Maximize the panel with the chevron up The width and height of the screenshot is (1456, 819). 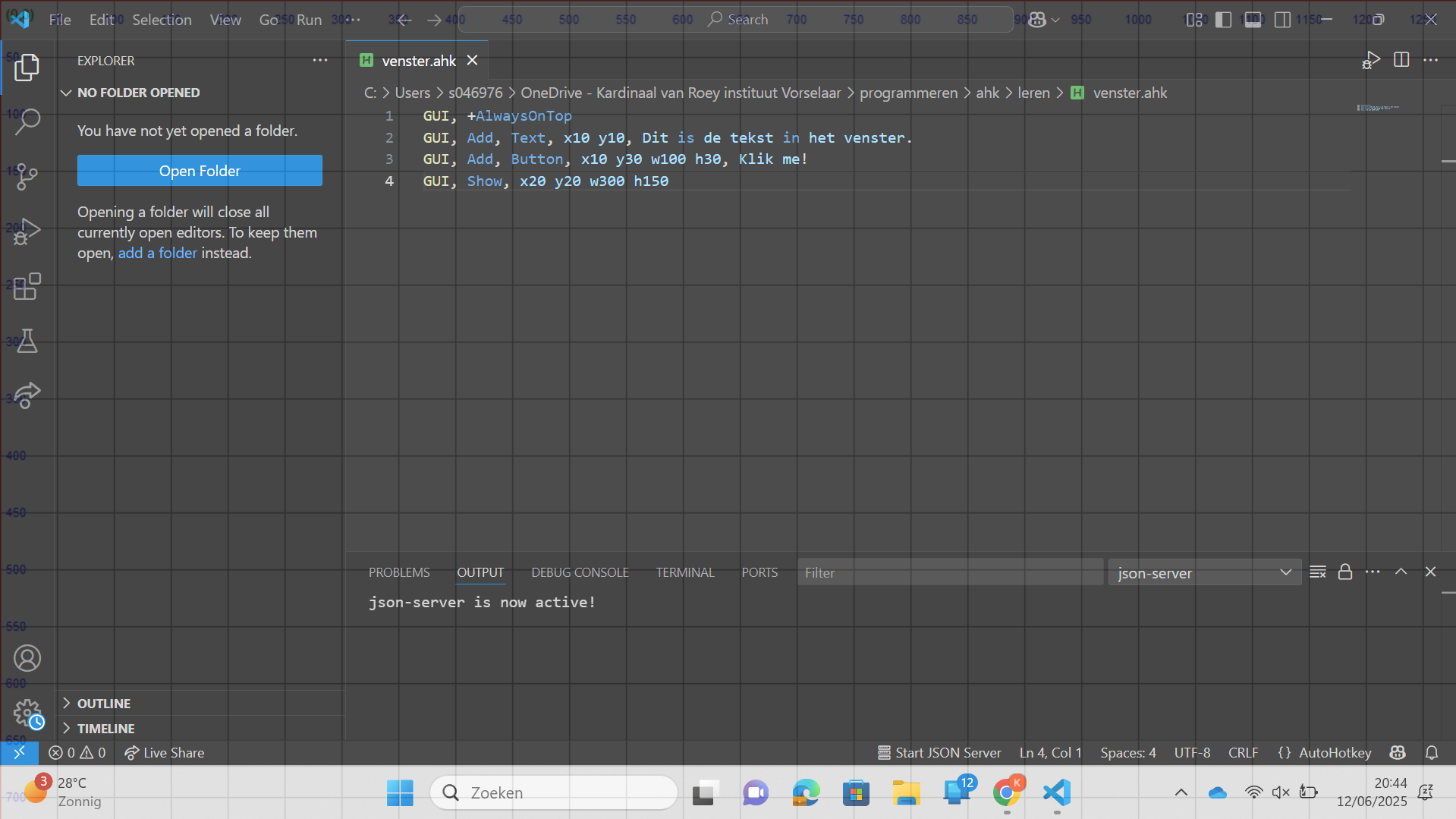(x=1401, y=572)
